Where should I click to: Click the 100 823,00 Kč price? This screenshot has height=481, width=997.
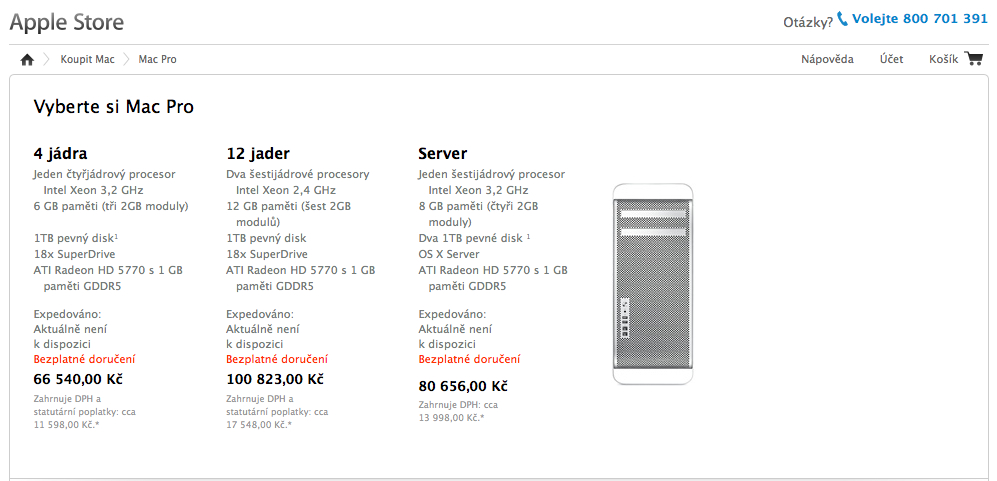coord(275,380)
